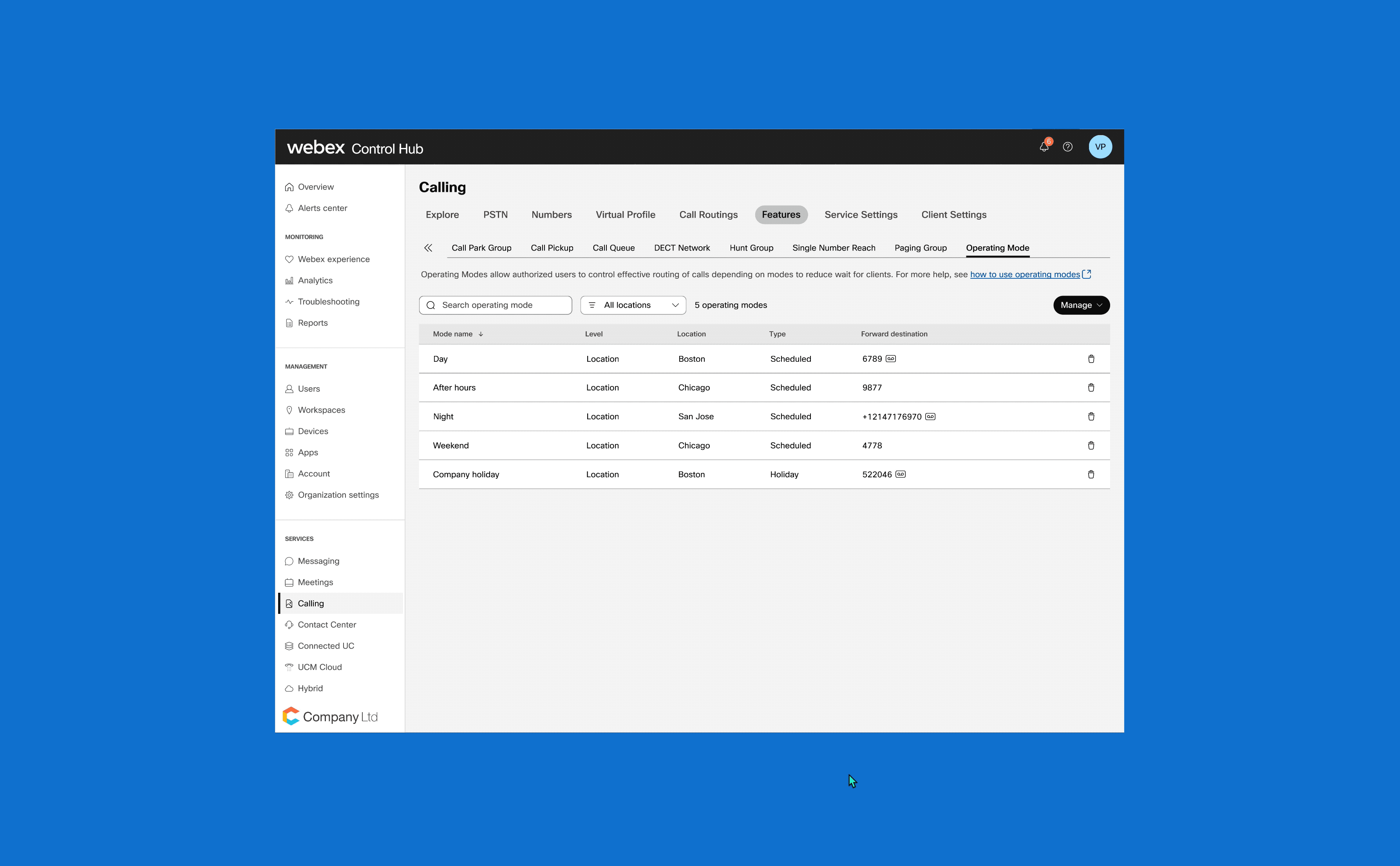Click the webex logo

point(316,147)
